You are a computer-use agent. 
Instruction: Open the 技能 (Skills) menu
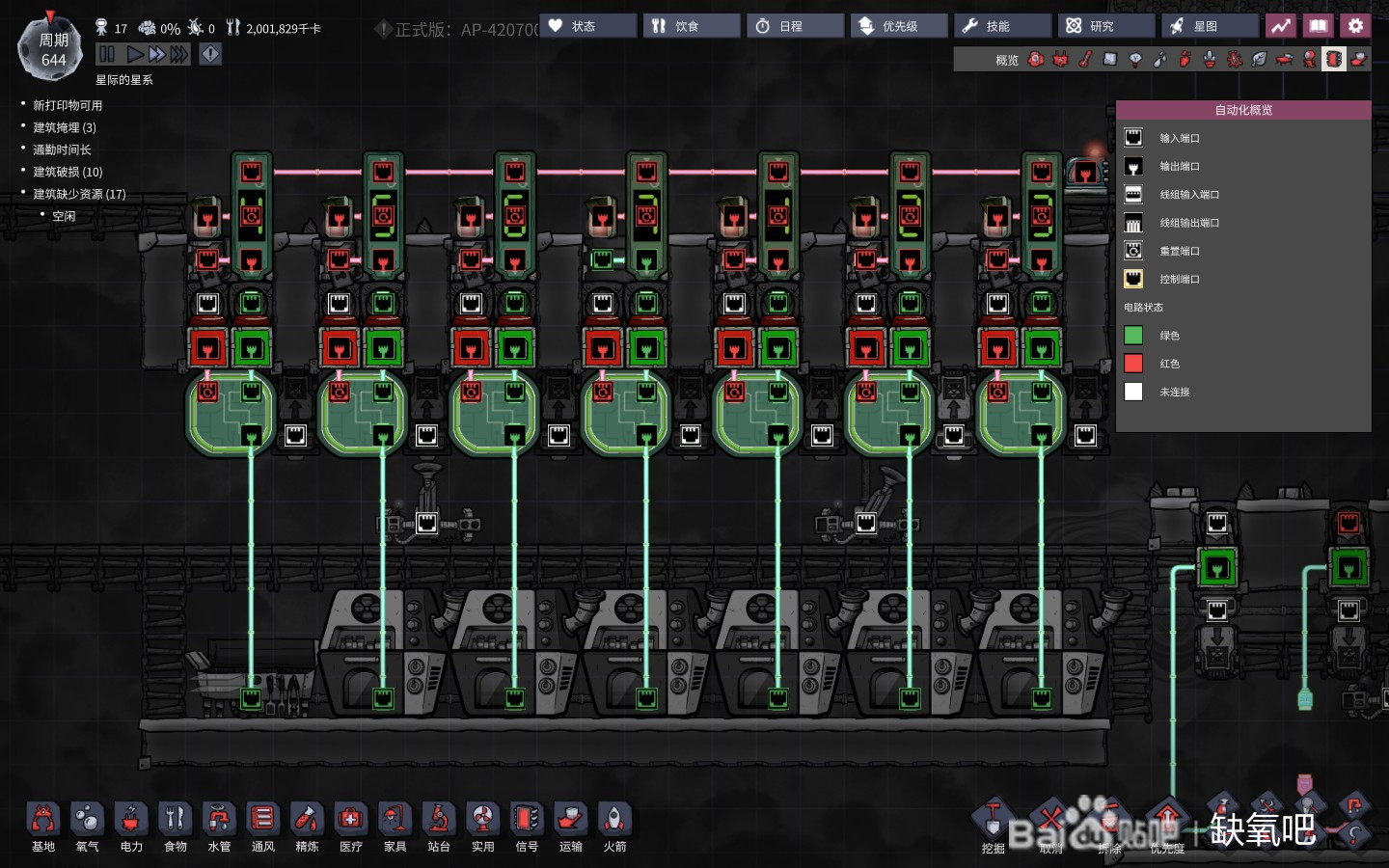coord(1003,26)
